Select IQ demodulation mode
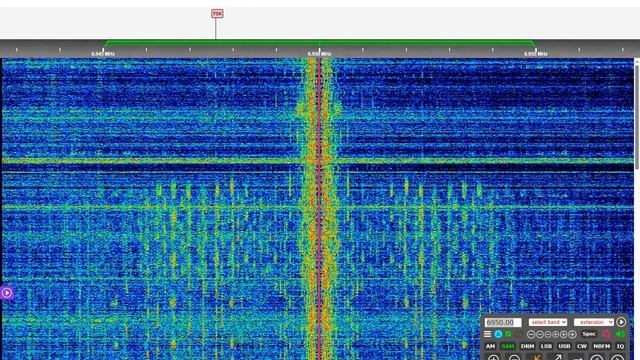640x360 pixels. pos(620,346)
